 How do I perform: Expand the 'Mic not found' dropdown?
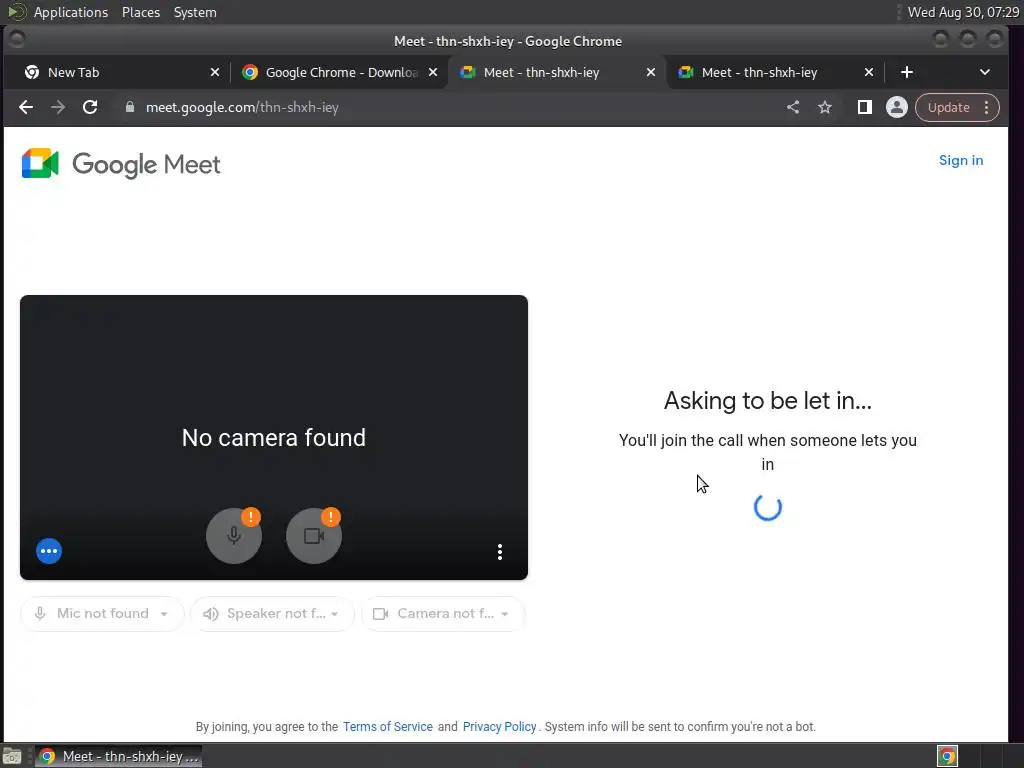tap(103, 614)
